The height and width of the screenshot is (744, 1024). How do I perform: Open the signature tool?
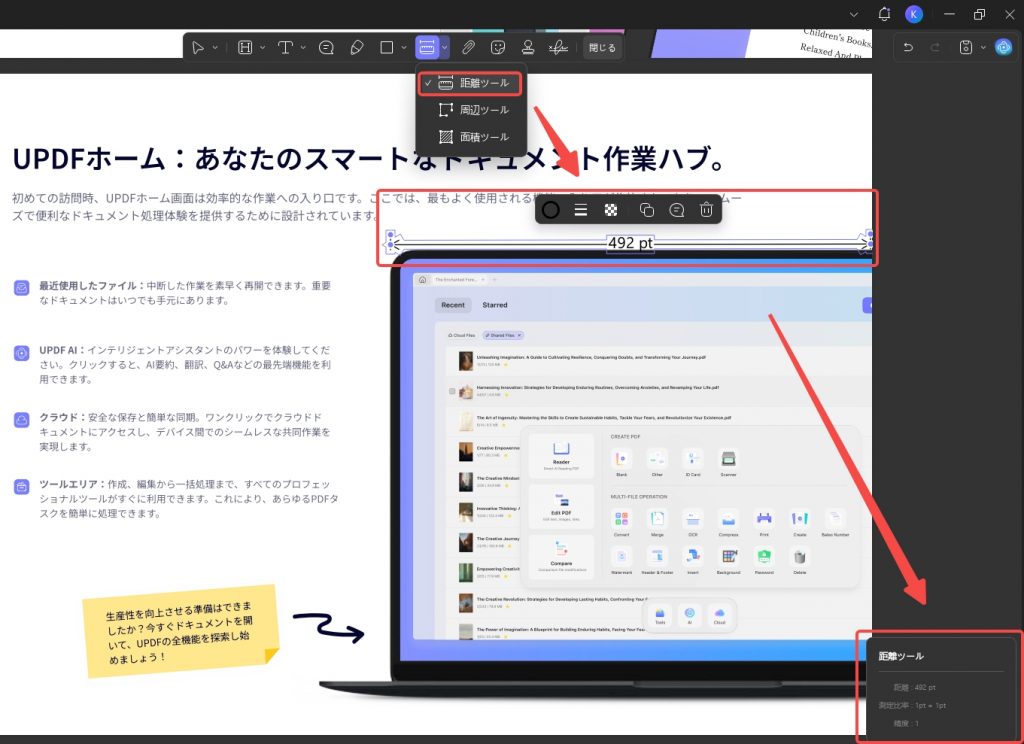pyautogui.click(x=558, y=47)
